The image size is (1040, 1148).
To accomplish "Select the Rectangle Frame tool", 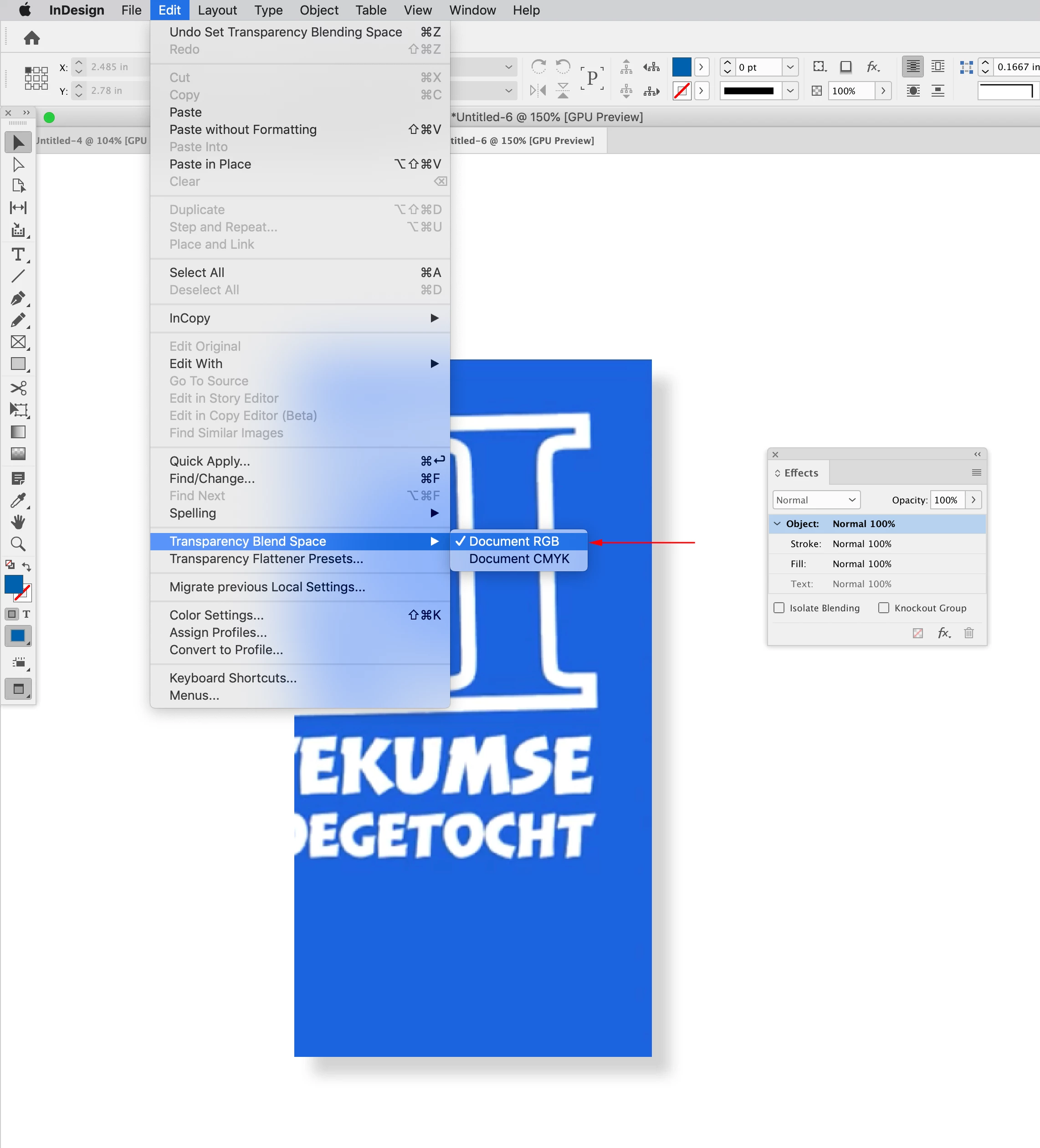I will [x=18, y=342].
